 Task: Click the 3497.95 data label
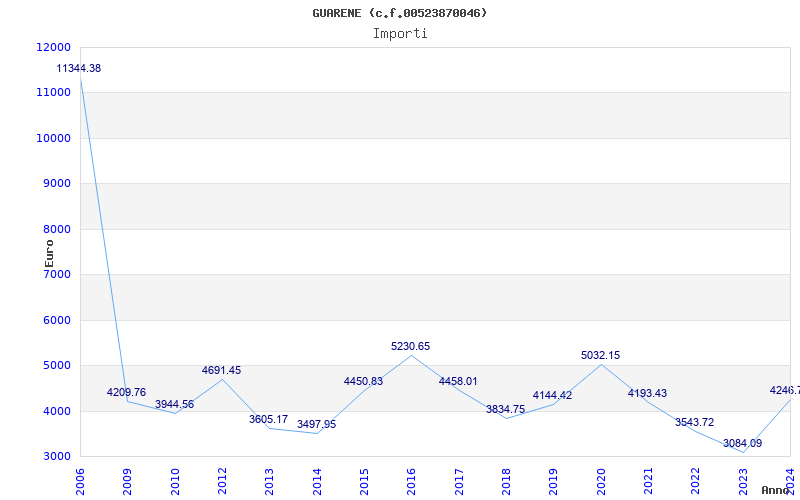click(316, 424)
